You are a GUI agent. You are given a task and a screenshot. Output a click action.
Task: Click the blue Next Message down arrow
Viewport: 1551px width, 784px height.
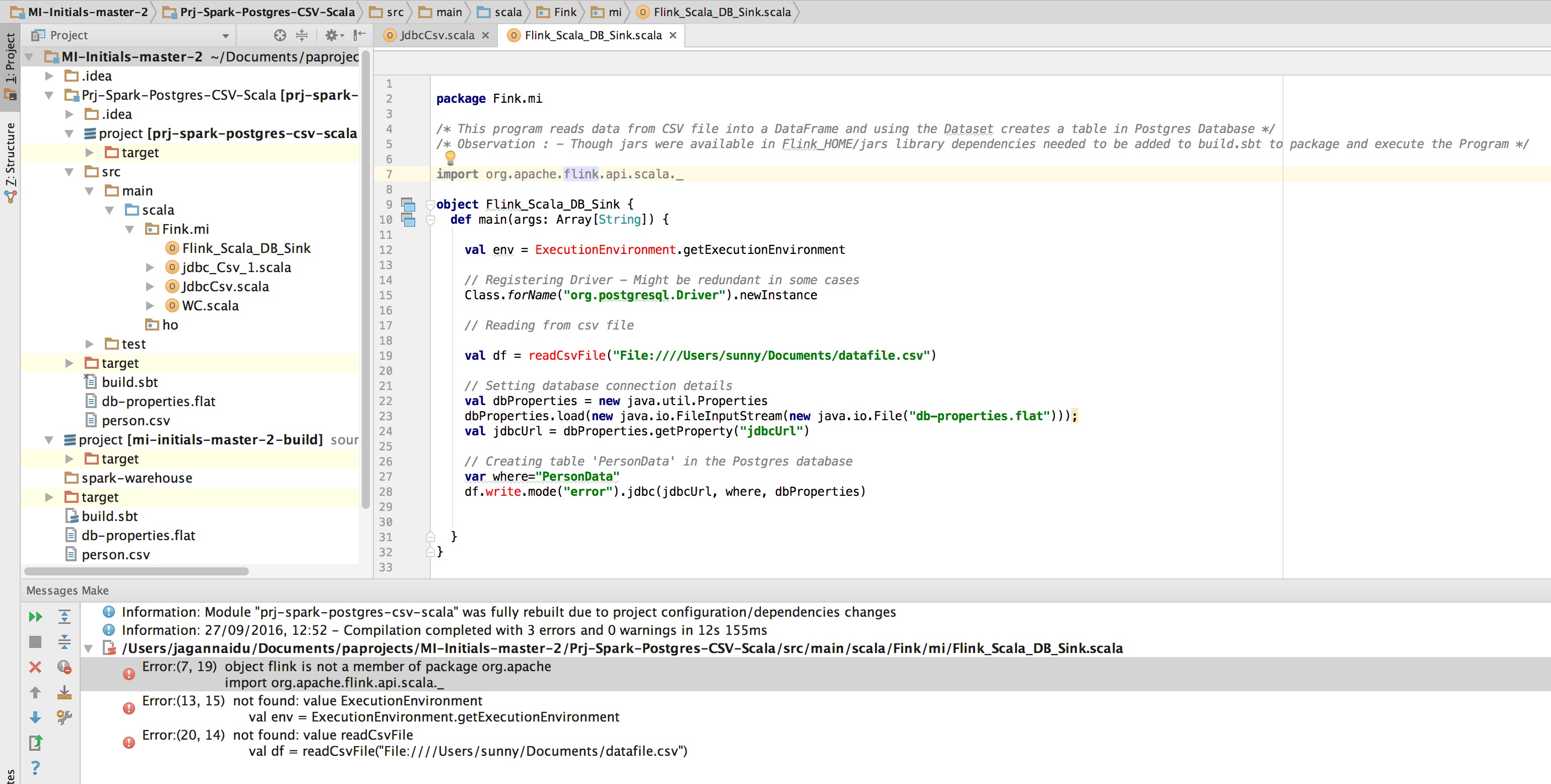tap(35, 717)
